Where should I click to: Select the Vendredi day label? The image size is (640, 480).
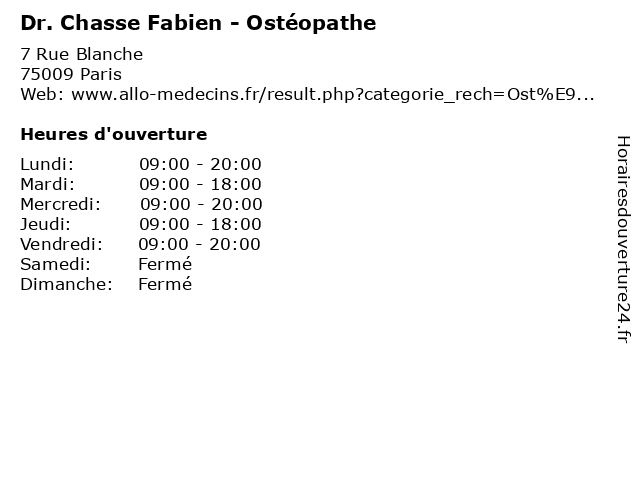tap(61, 244)
